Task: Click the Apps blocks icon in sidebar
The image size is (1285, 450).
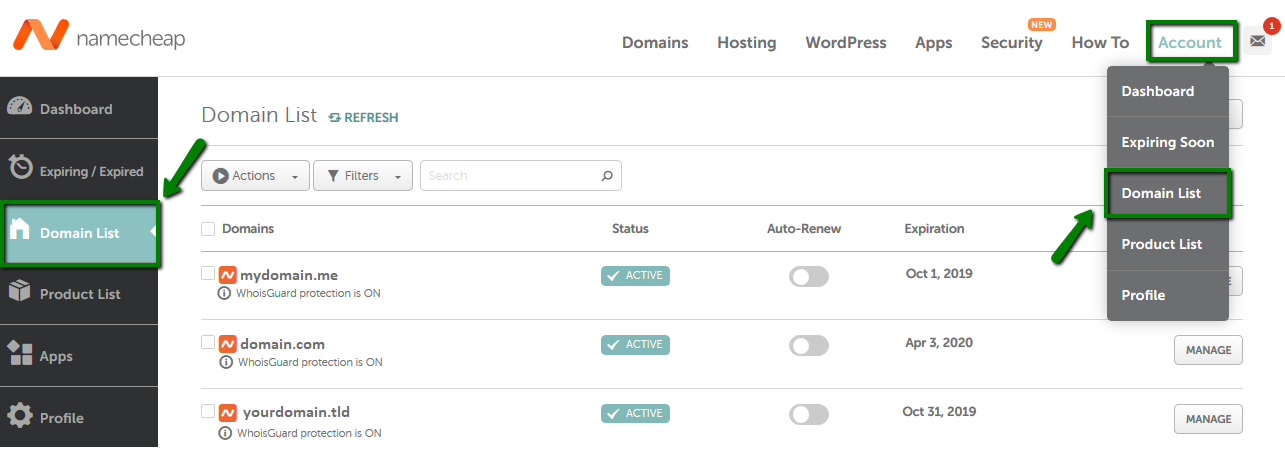Action: [20, 354]
